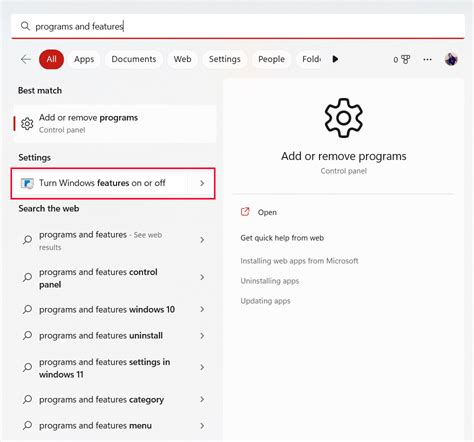Viewport: 474px width, 442px height.
Task: Expand chevron for 'control panel' suggestion
Action: click(x=202, y=277)
